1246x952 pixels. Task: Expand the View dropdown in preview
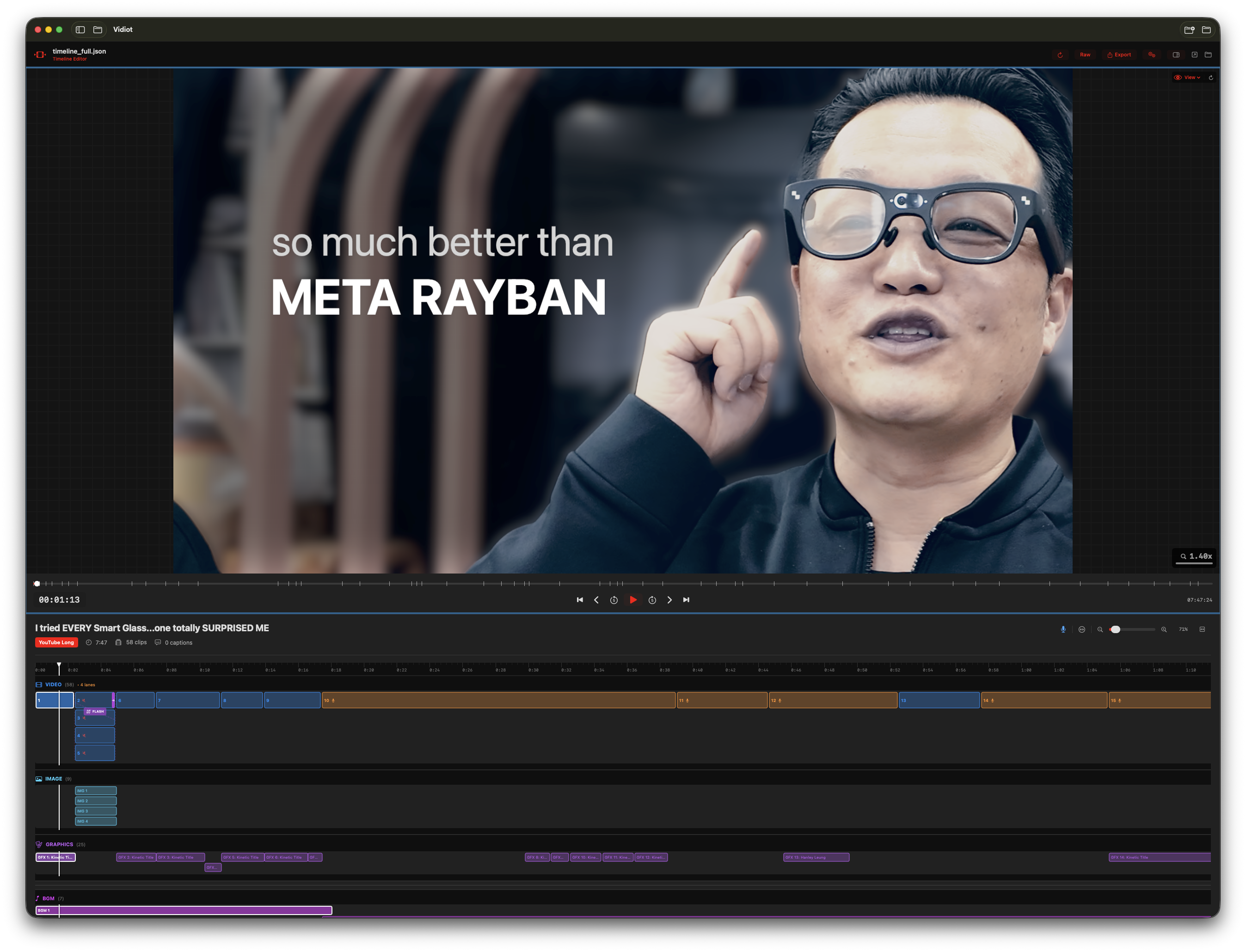click(1187, 78)
